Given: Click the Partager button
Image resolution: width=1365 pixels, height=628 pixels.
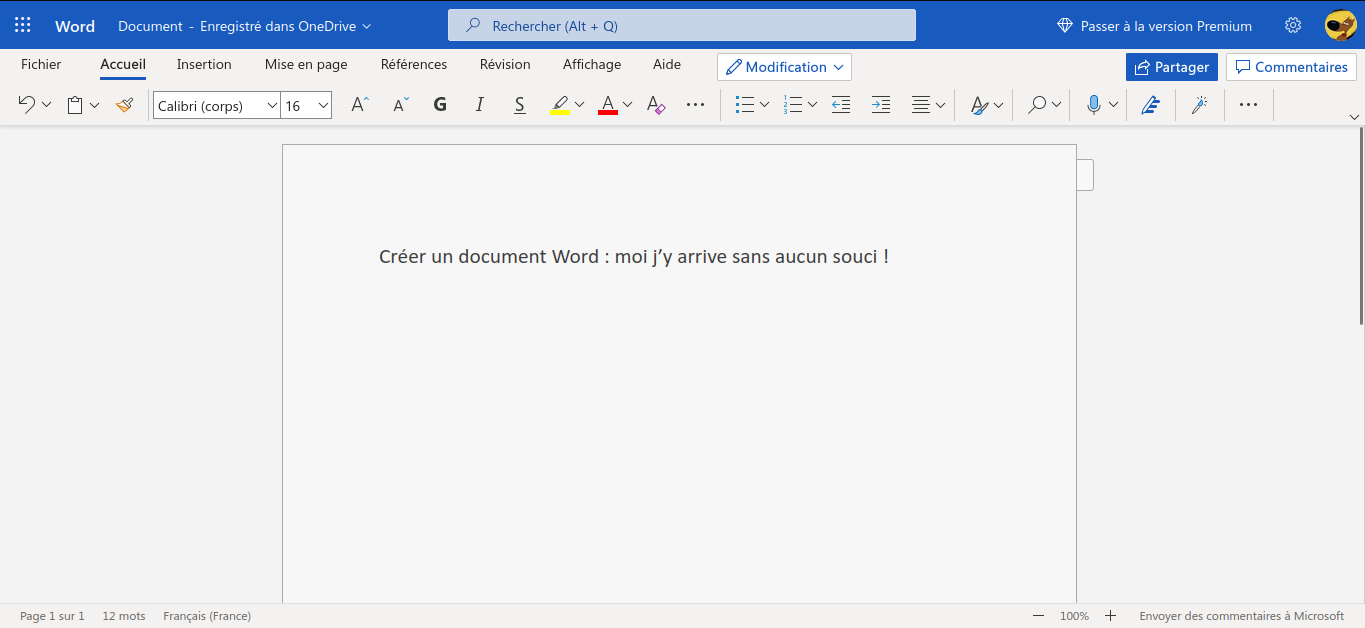Looking at the screenshot, I should coord(1171,67).
